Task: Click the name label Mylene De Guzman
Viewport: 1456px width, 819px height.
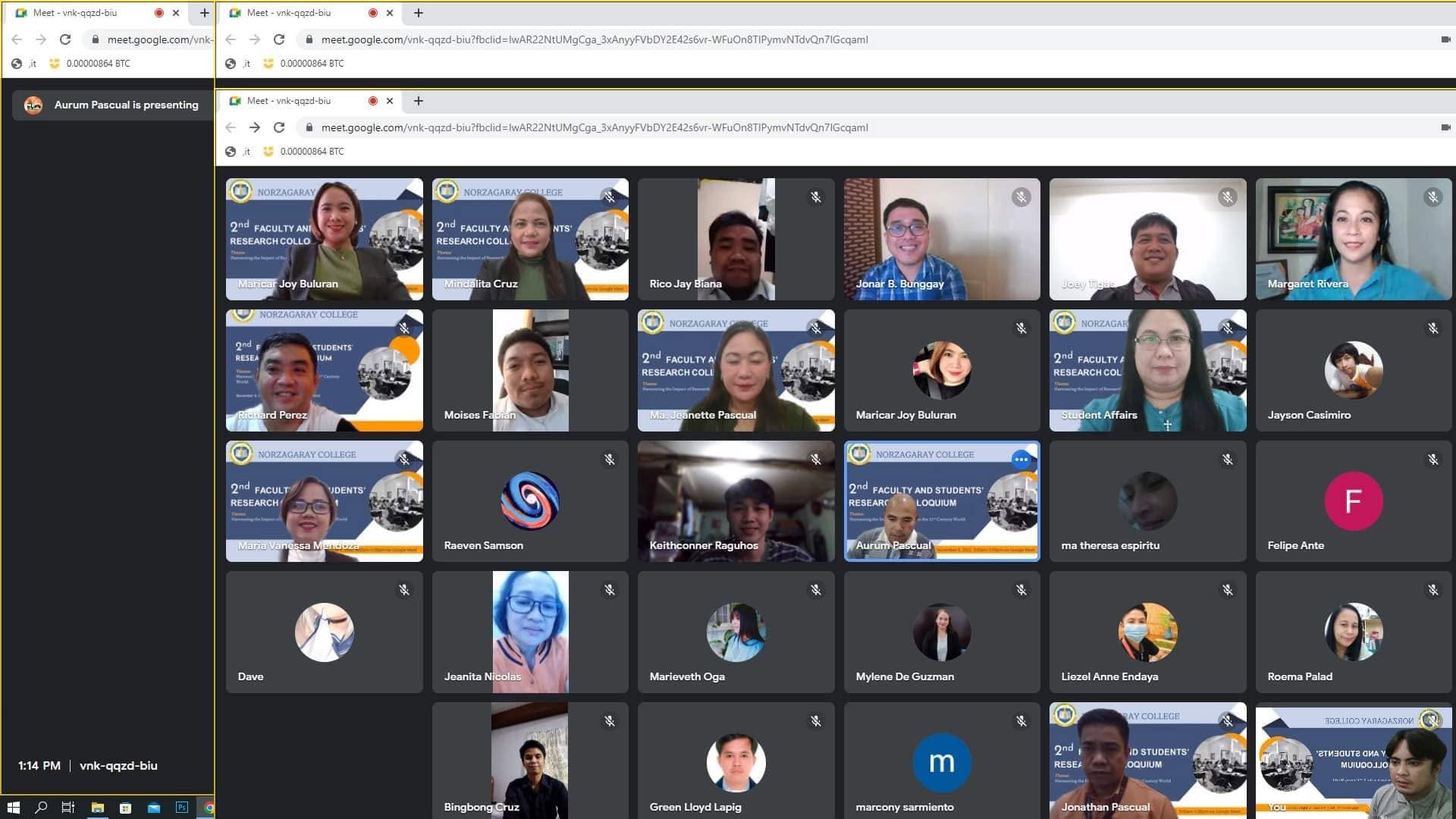Action: pyautogui.click(x=905, y=676)
